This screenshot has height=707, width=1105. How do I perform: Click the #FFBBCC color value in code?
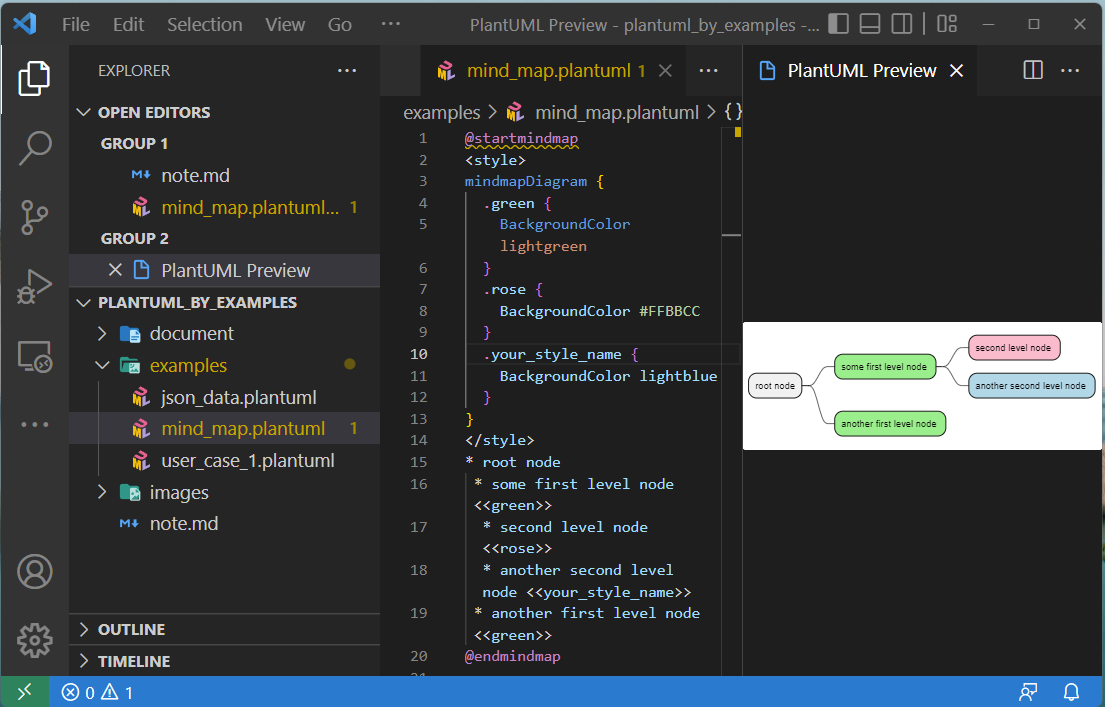(669, 311)
